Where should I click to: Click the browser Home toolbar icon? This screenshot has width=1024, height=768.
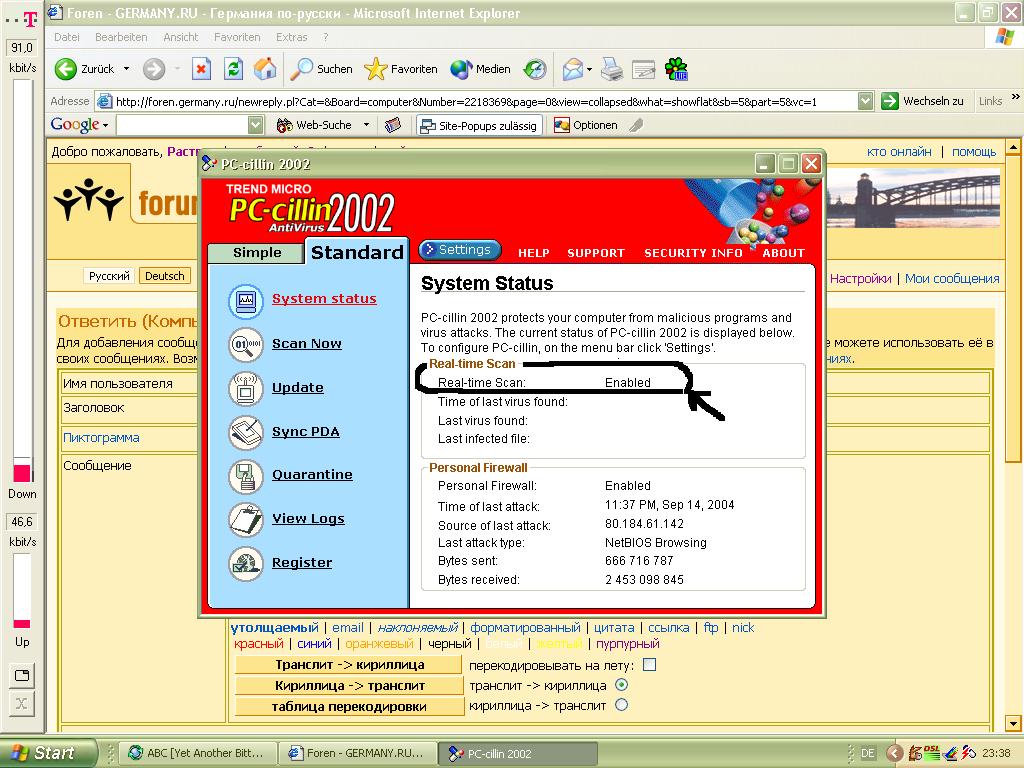265,69
